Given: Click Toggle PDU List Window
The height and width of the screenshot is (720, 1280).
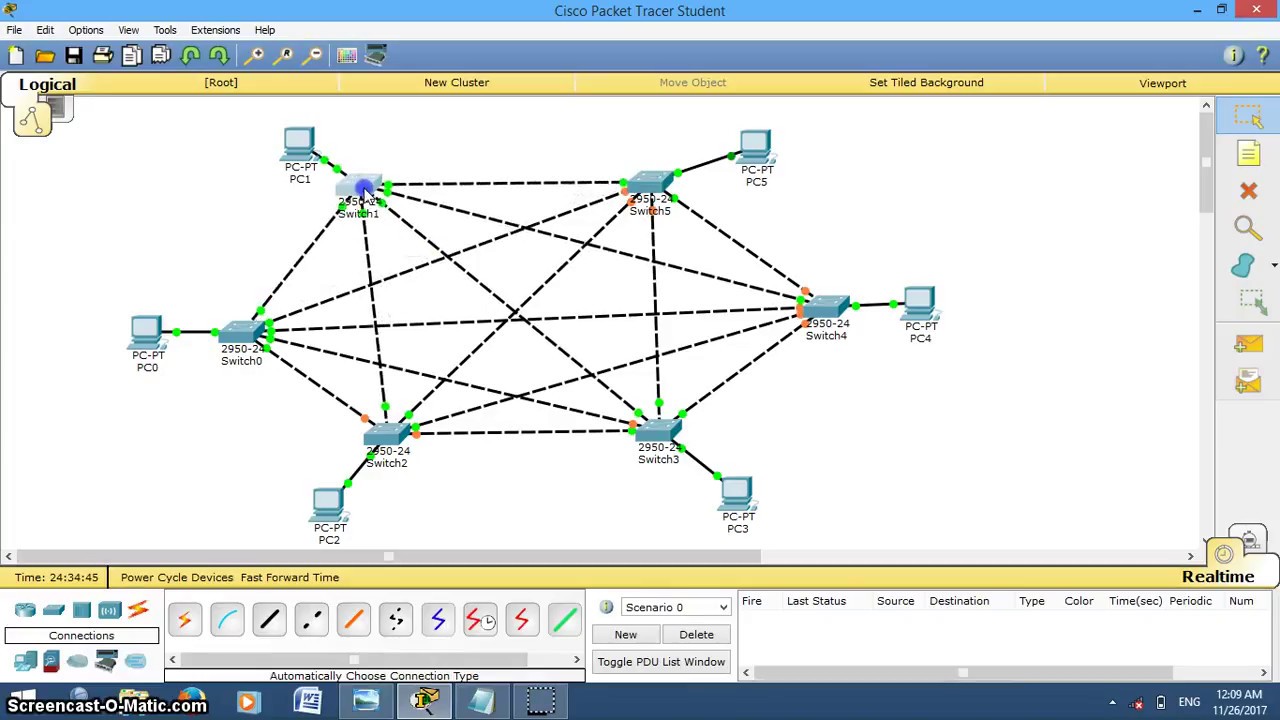Looking at the screenshot, I should (661, 662).
